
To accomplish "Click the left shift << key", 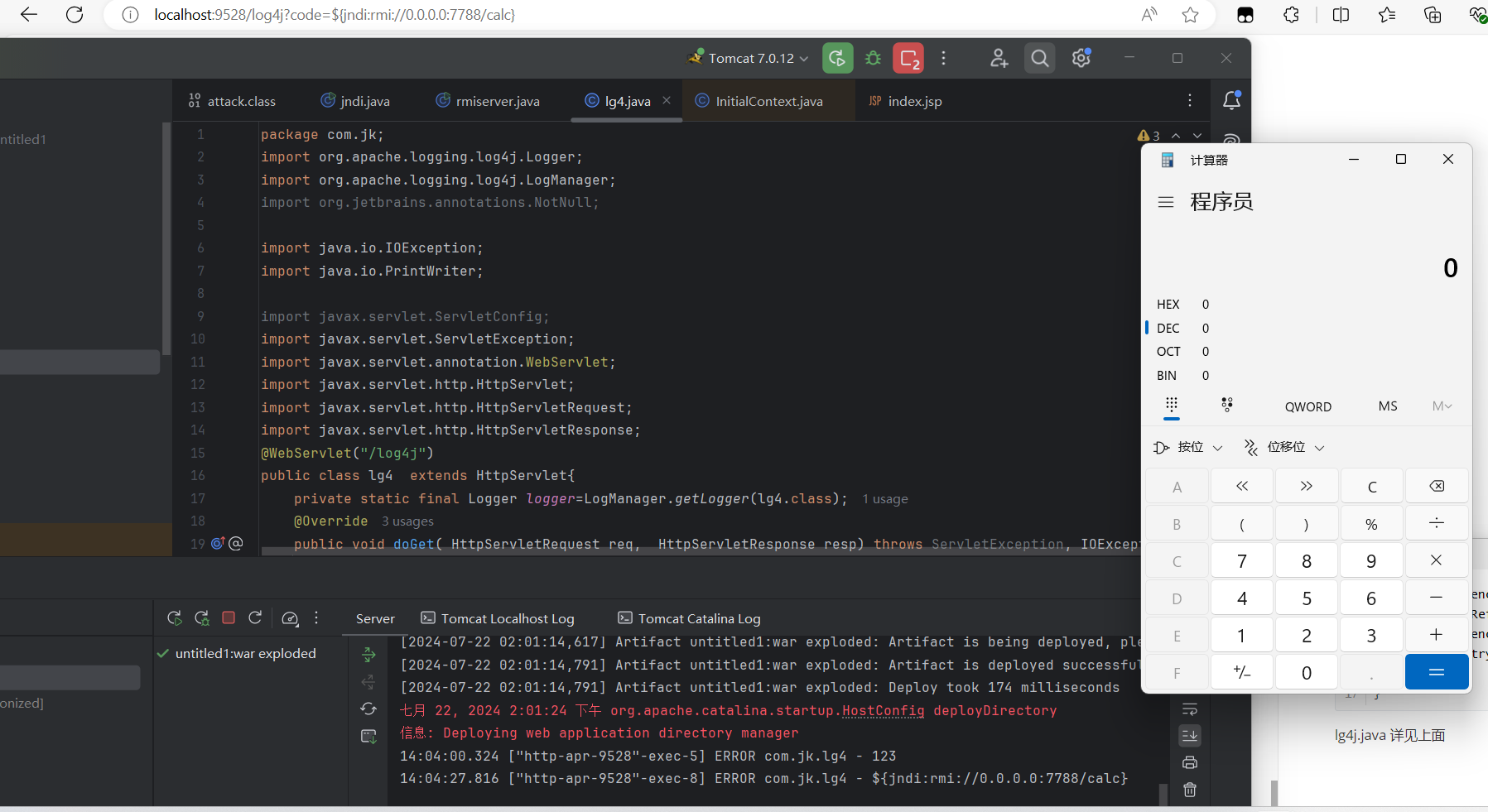I will tap(1242, 486).
